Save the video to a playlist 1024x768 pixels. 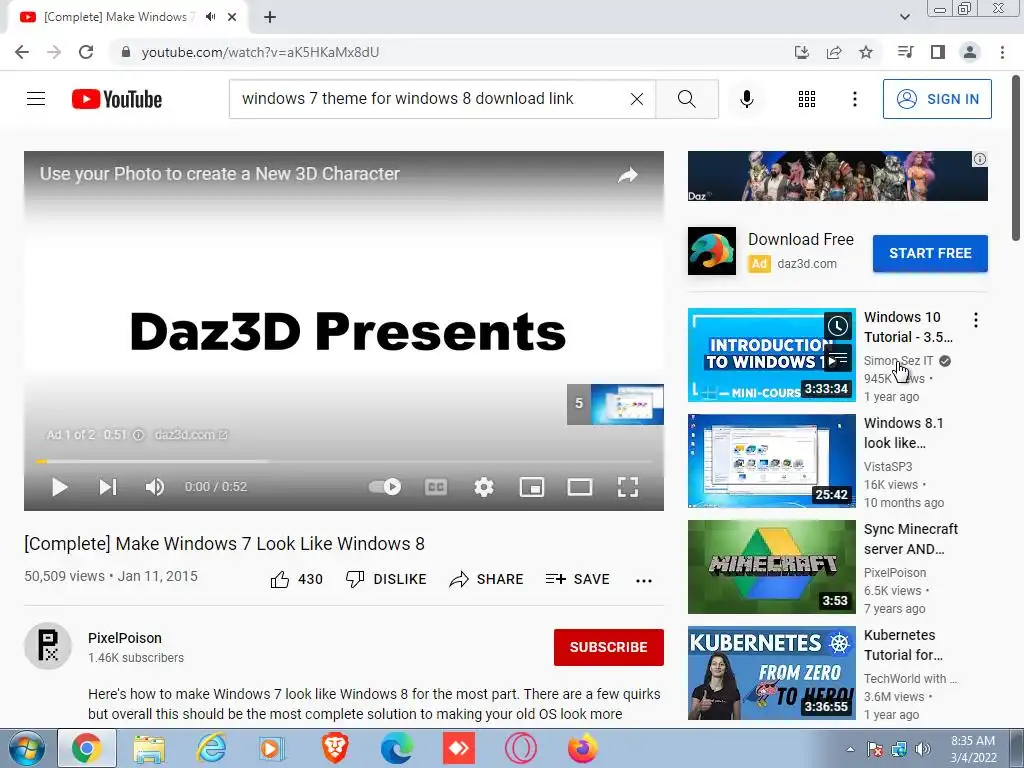click(x=578, y=579)
